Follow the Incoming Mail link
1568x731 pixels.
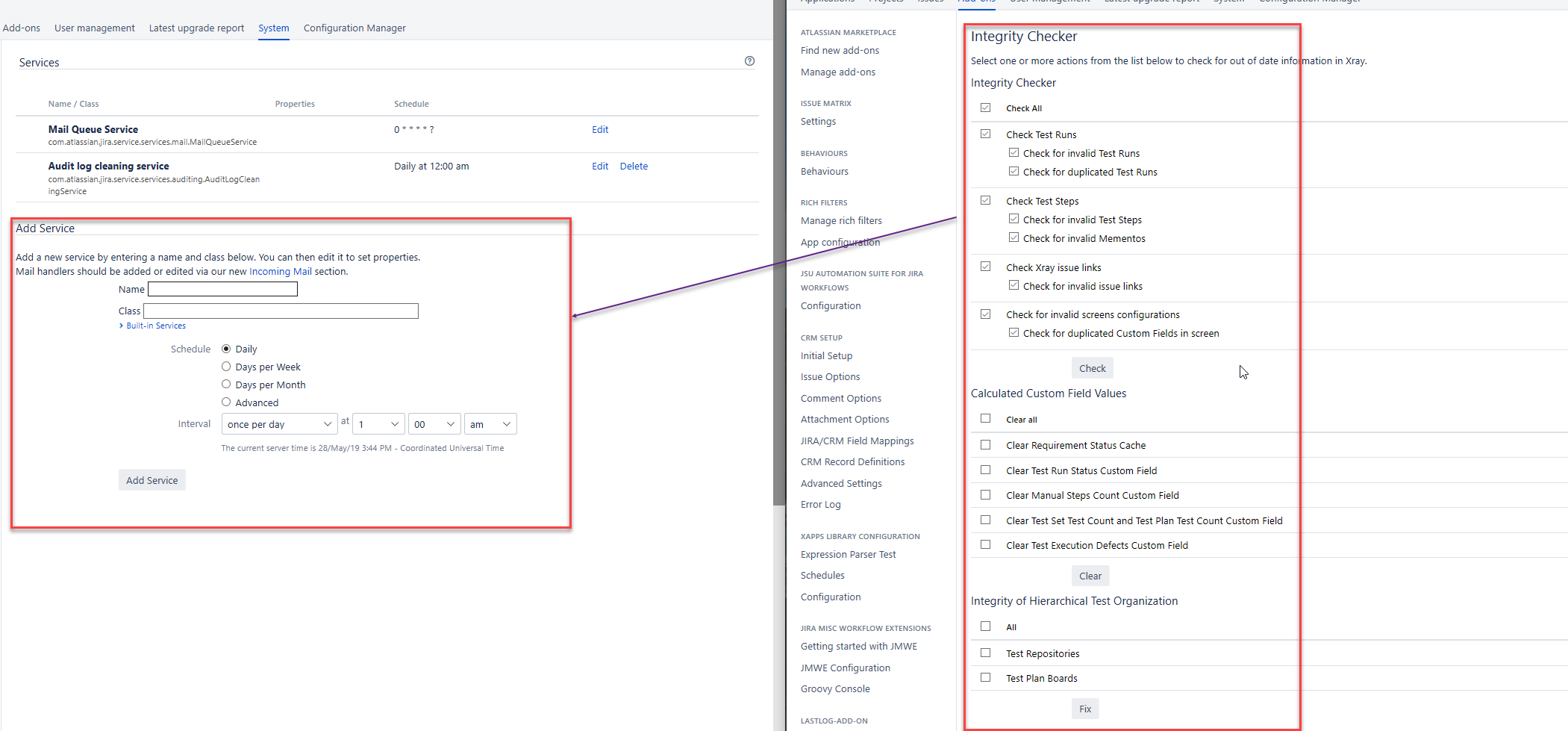[281, 271]
